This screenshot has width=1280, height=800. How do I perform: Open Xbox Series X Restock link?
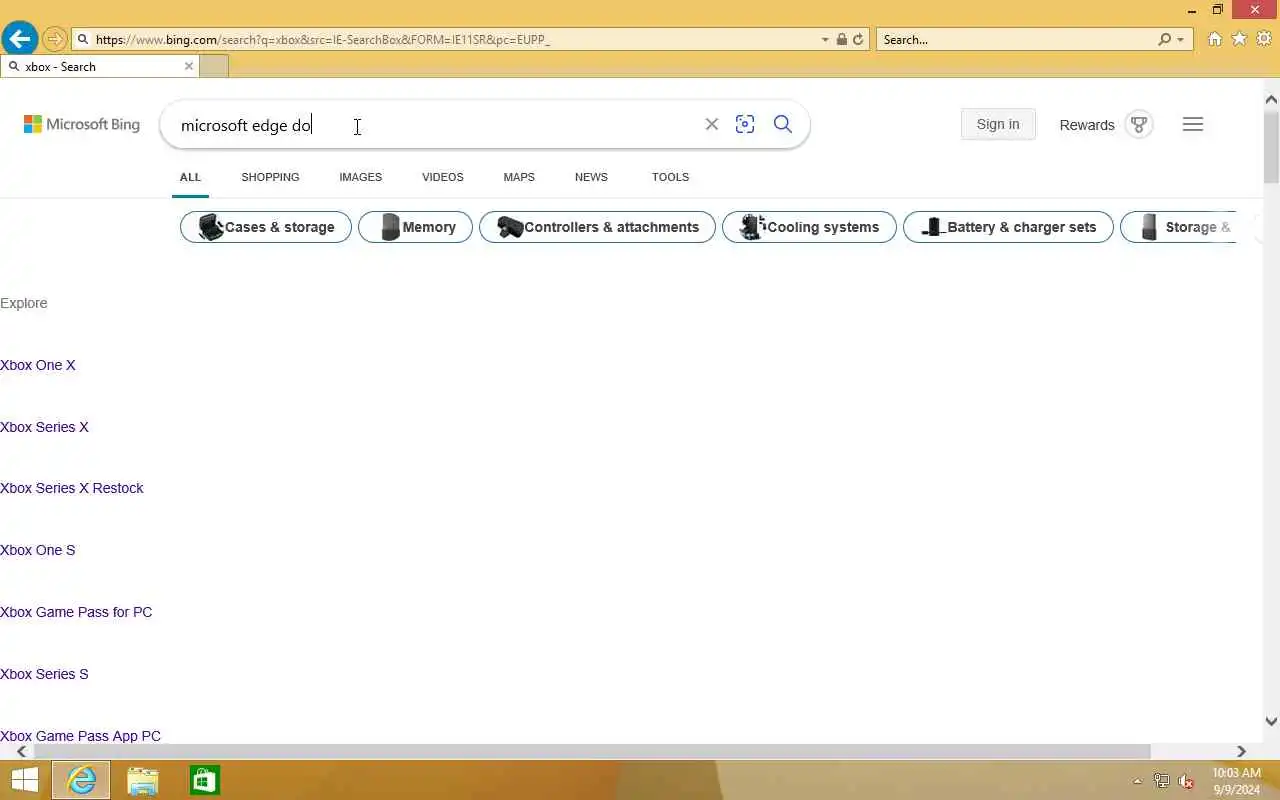pyautogui.click(x=72, y=488)
